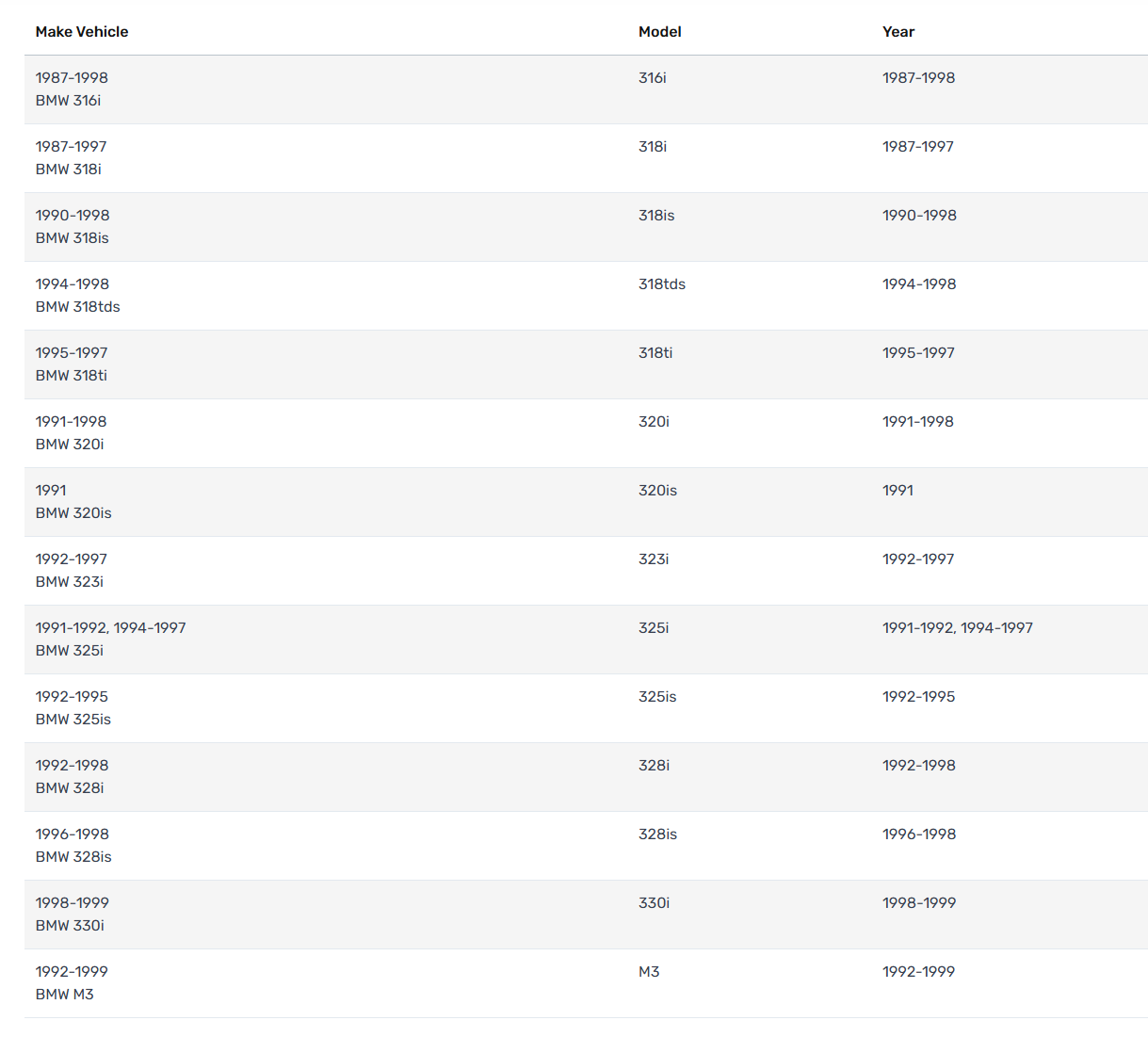Image resolution: width=1148 pixels, height=1037 pixels.
Task: Click the 318i model cell
Action: click(x=652, y=147)
